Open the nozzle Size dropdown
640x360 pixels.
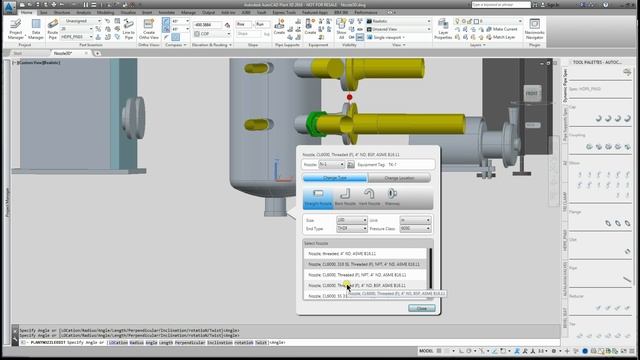tap(351, 220)
